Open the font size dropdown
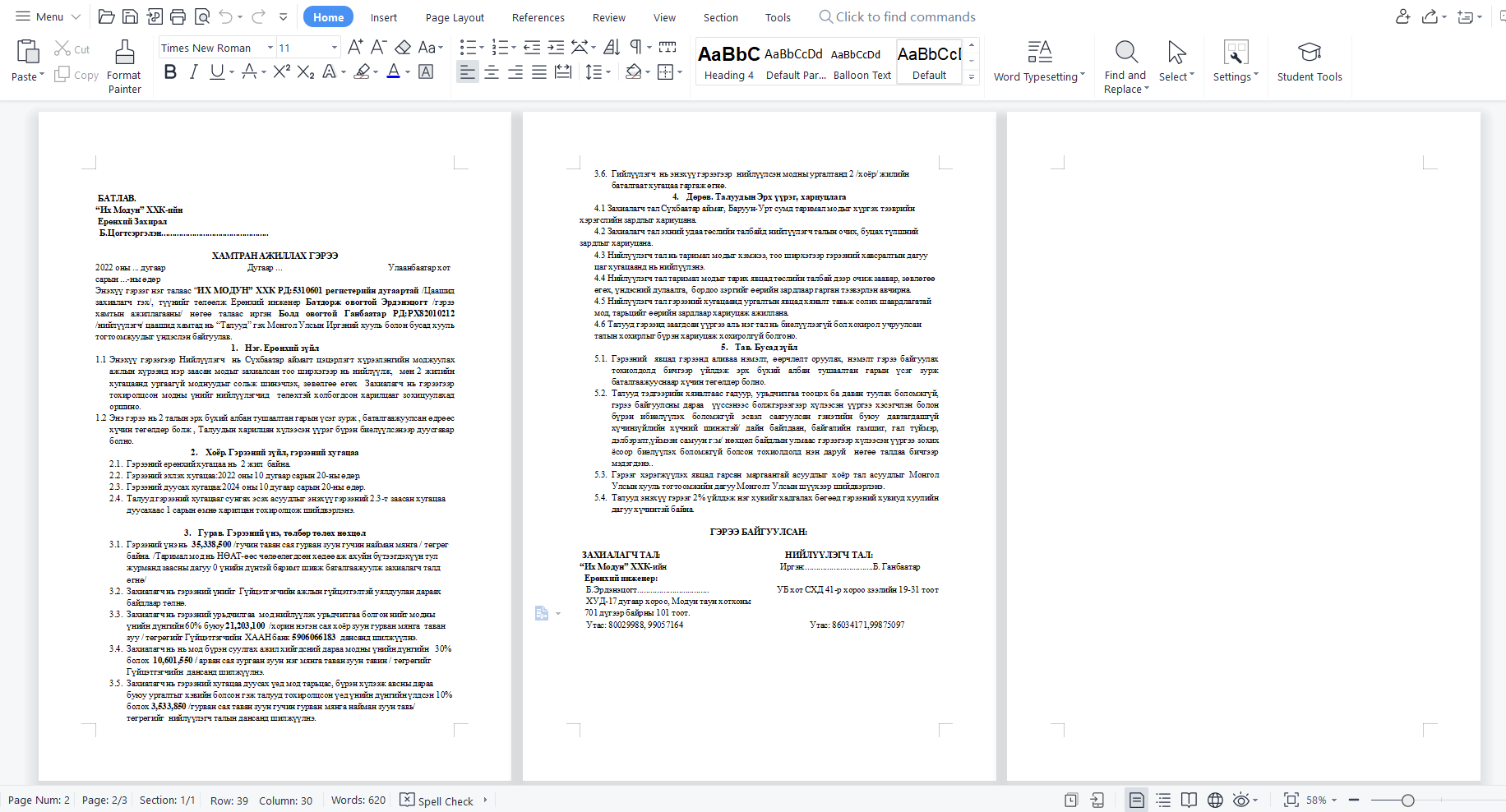Screen dimensions: 1506x812 click(x=334, y=48)
